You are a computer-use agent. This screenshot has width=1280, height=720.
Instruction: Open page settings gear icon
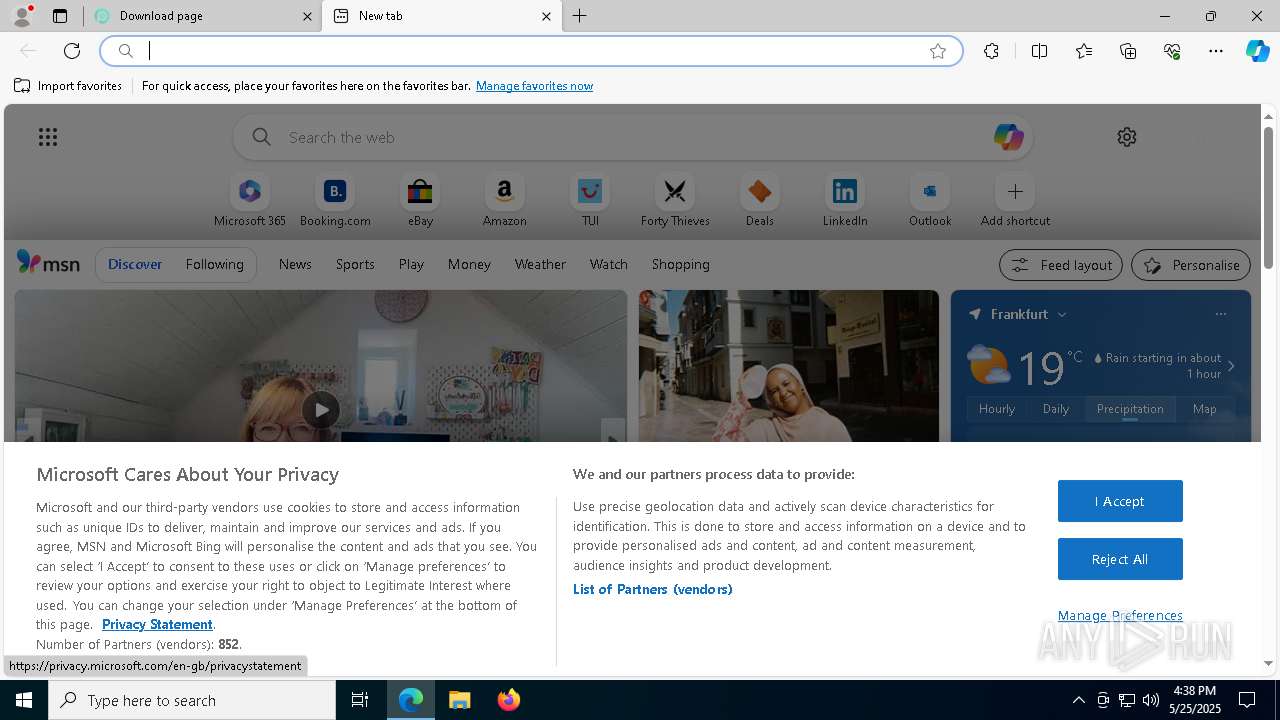click(x=1127, y=137)
